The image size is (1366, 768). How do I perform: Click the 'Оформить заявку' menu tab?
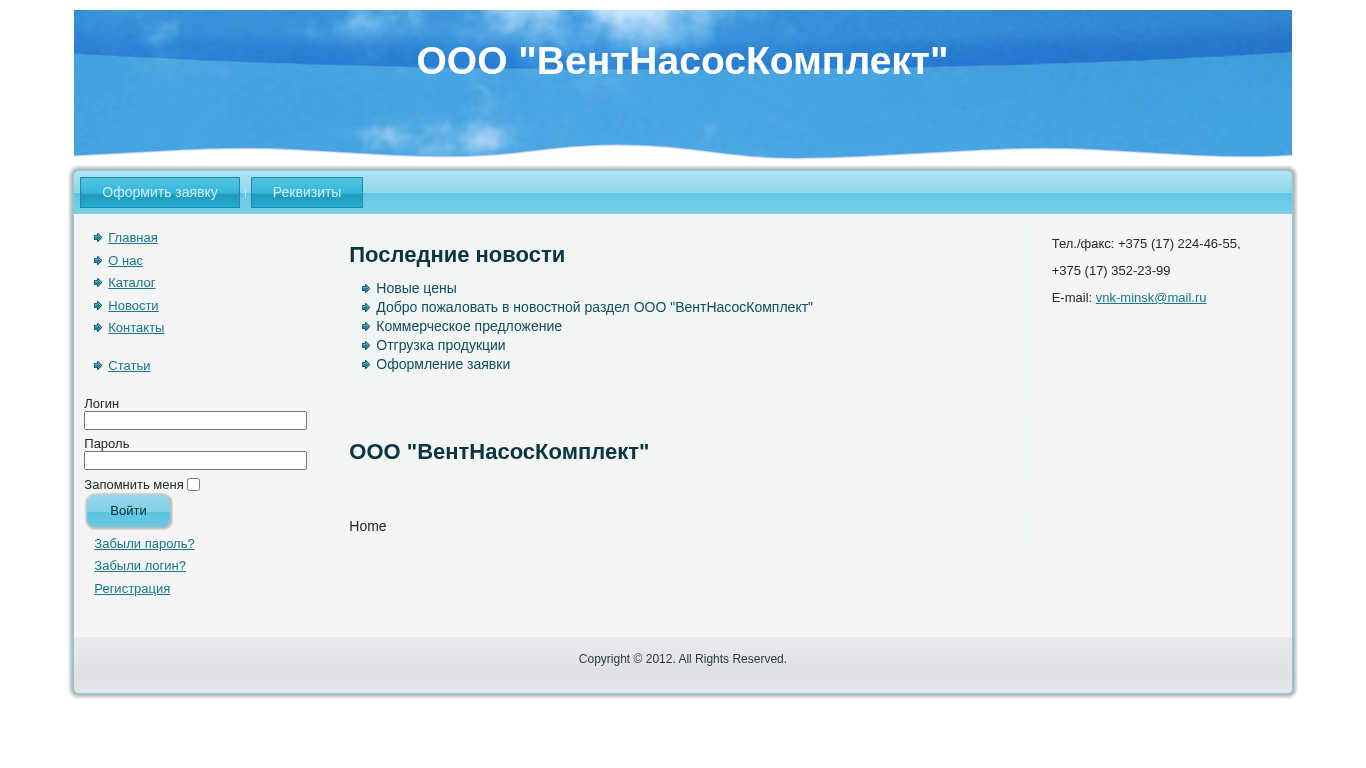tap(160, 192)
